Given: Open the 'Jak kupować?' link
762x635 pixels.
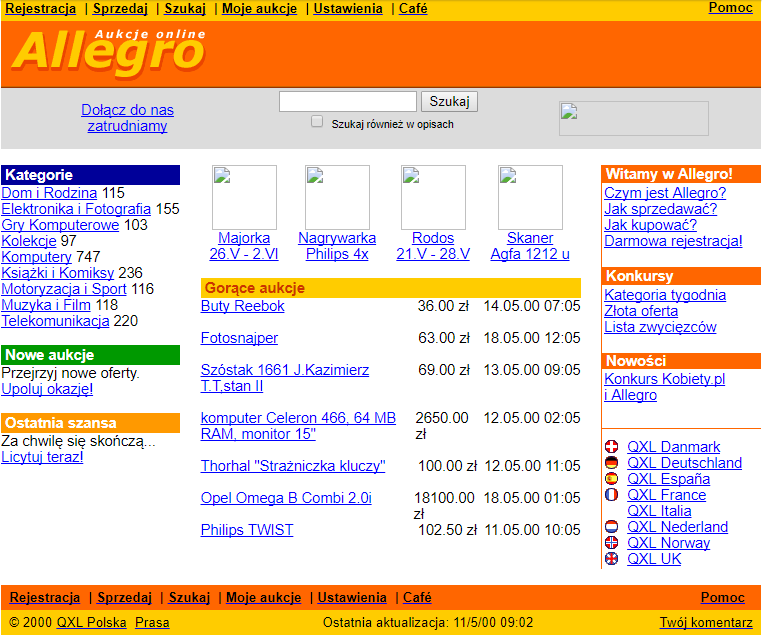Looking at the screenshot, I should click(651, 225).
